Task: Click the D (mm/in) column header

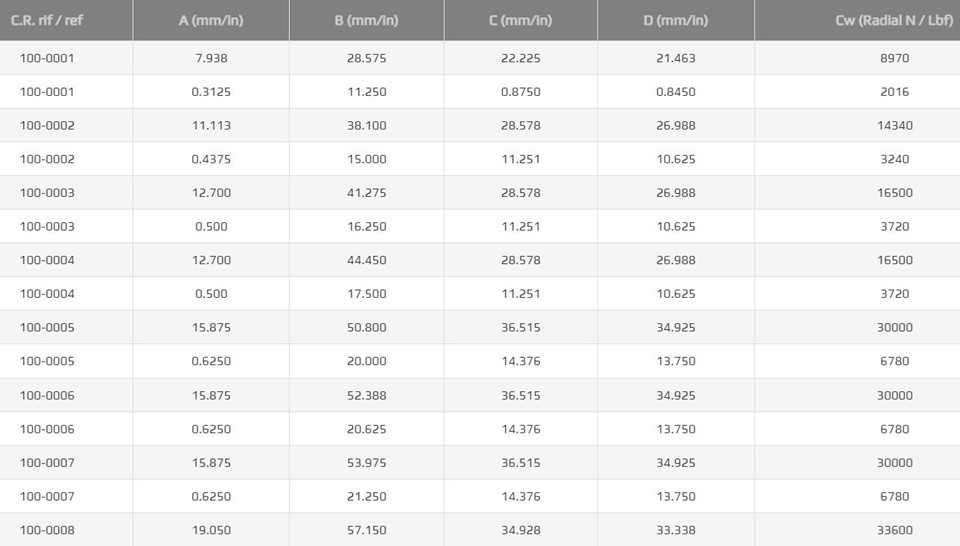Action: (676, 20)
